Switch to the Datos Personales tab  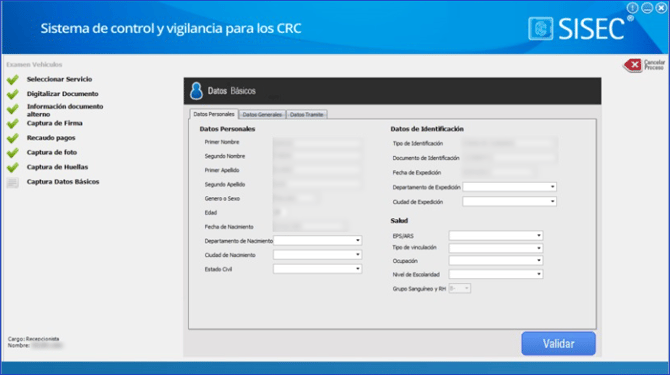click(214, 114)
